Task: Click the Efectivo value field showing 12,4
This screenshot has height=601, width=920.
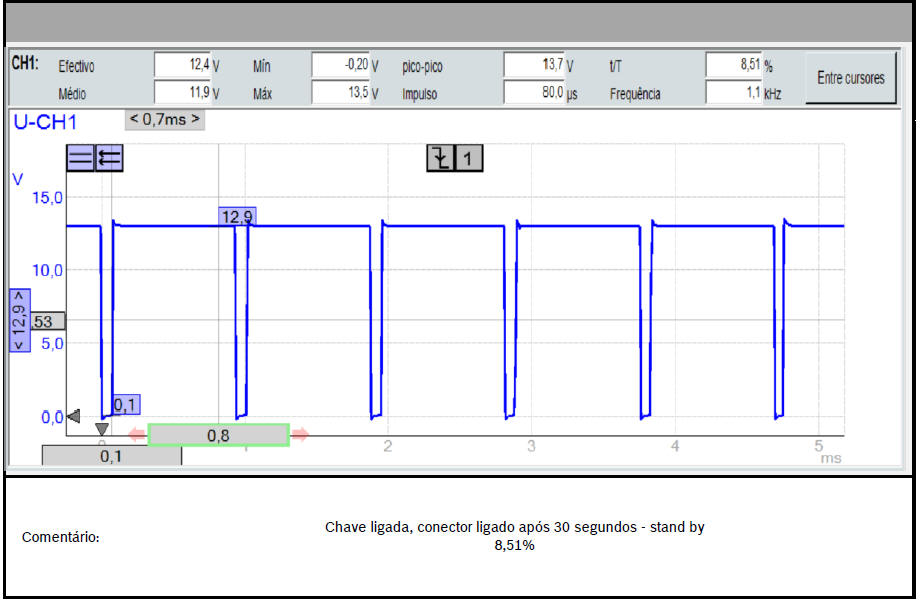Action: [x=185, y=65]
